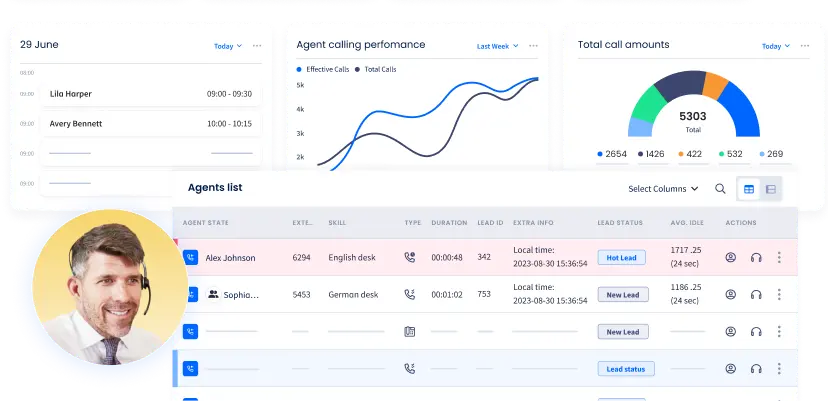Screen dimensions: 828x401
Task: Click the Lead status badge
Action: pos(626,369)
